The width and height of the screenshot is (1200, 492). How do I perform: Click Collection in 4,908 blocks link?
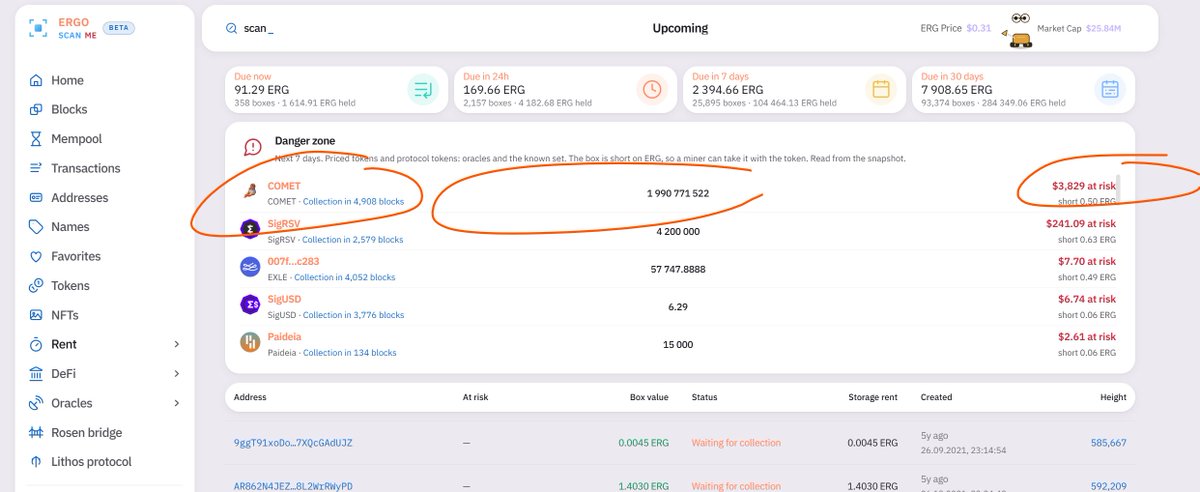pos(353,201)
